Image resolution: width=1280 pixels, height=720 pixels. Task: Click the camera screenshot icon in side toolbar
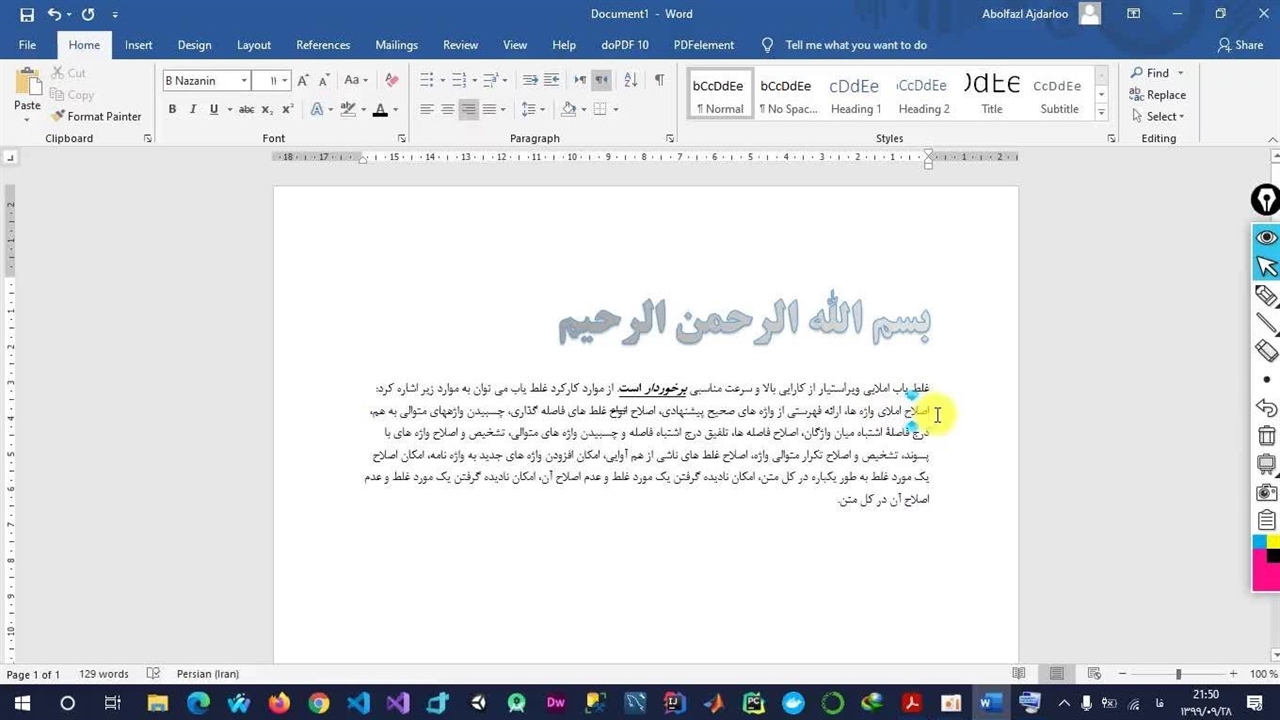click(1266, 492)
